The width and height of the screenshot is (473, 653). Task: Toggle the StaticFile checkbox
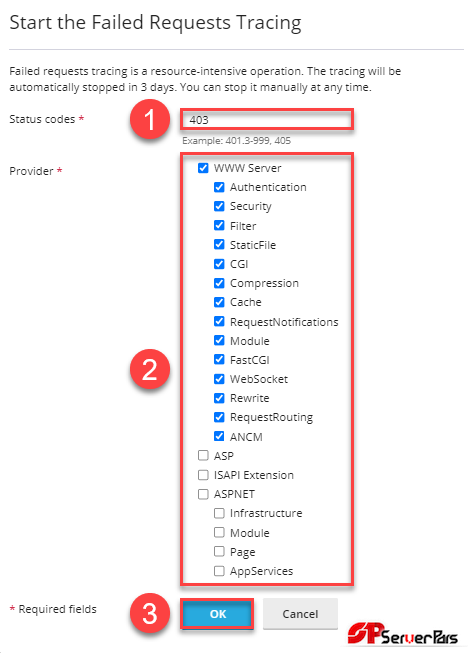(x=219, y=244)
